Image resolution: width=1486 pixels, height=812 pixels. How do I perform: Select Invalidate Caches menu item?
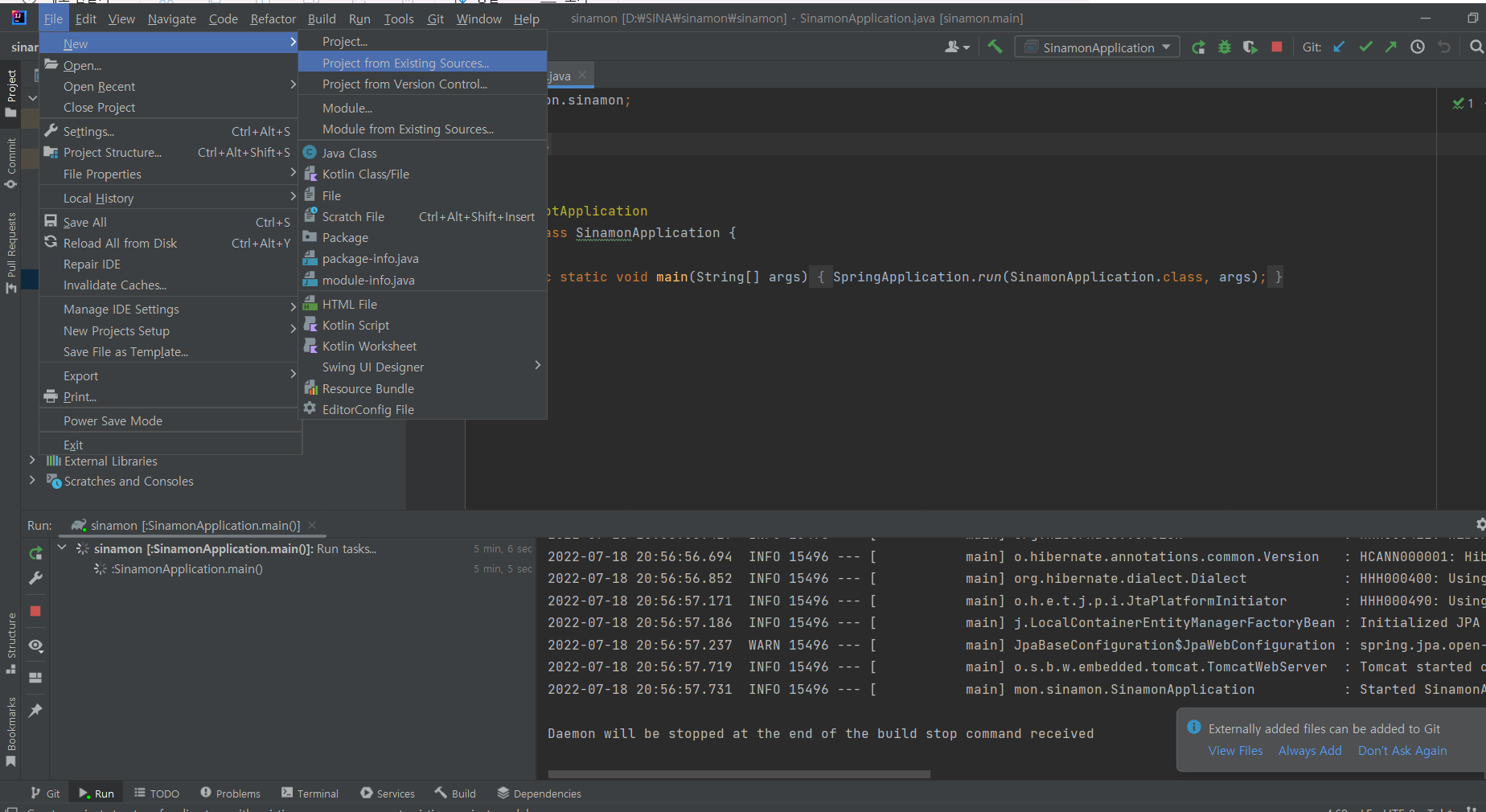[169, 285]
